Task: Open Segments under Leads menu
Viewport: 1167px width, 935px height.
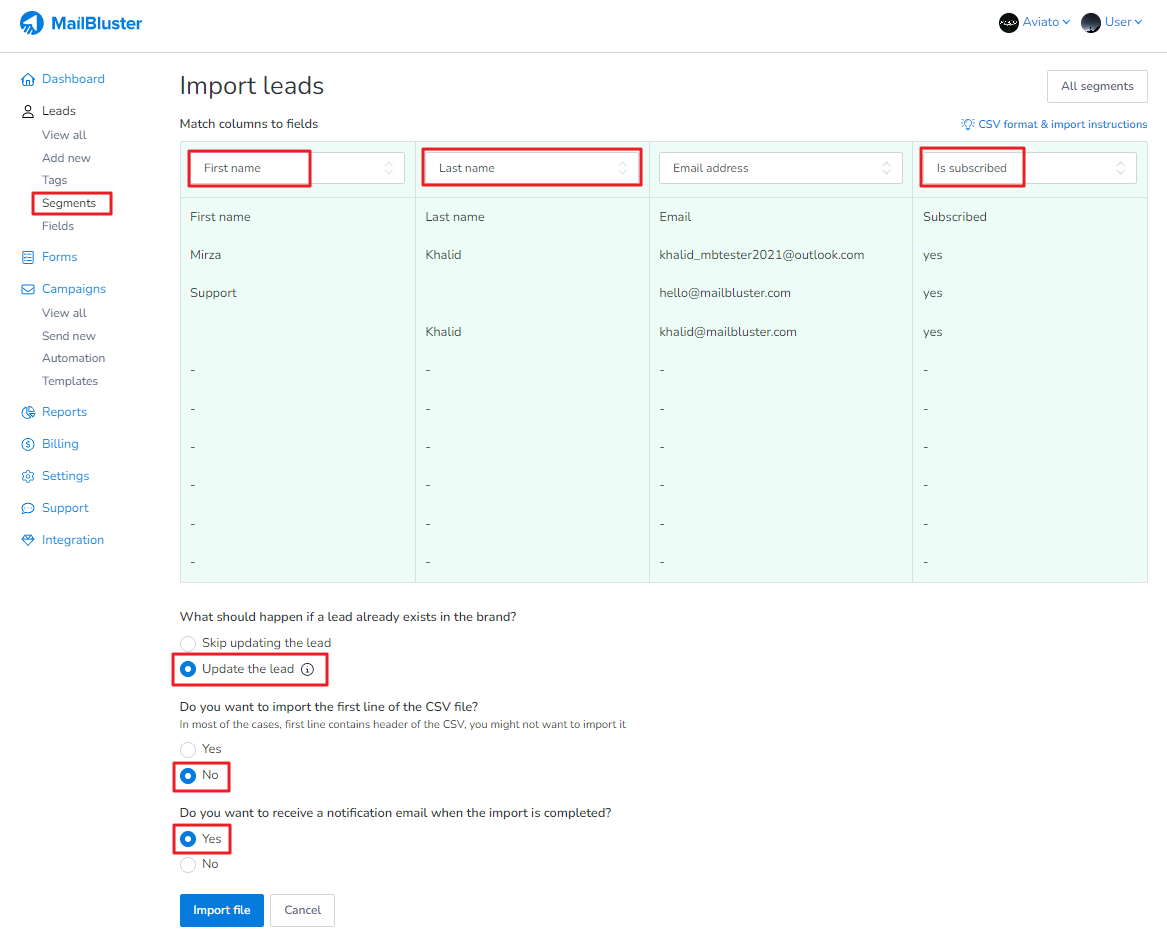Action: click(x=69, y=204)
